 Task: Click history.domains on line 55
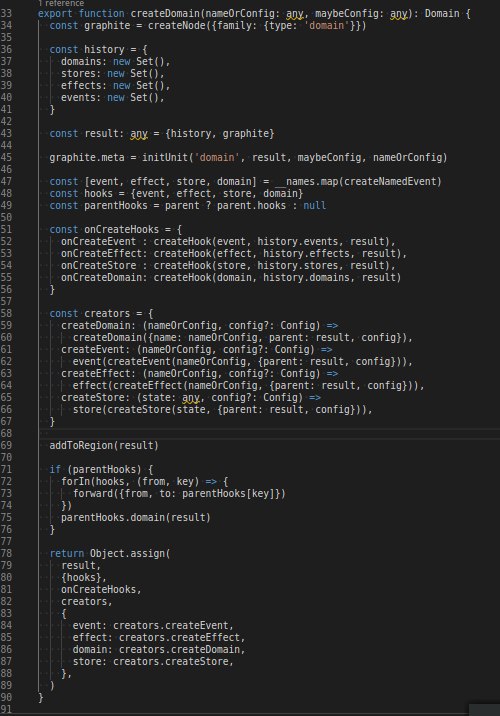tap(304, 277)
